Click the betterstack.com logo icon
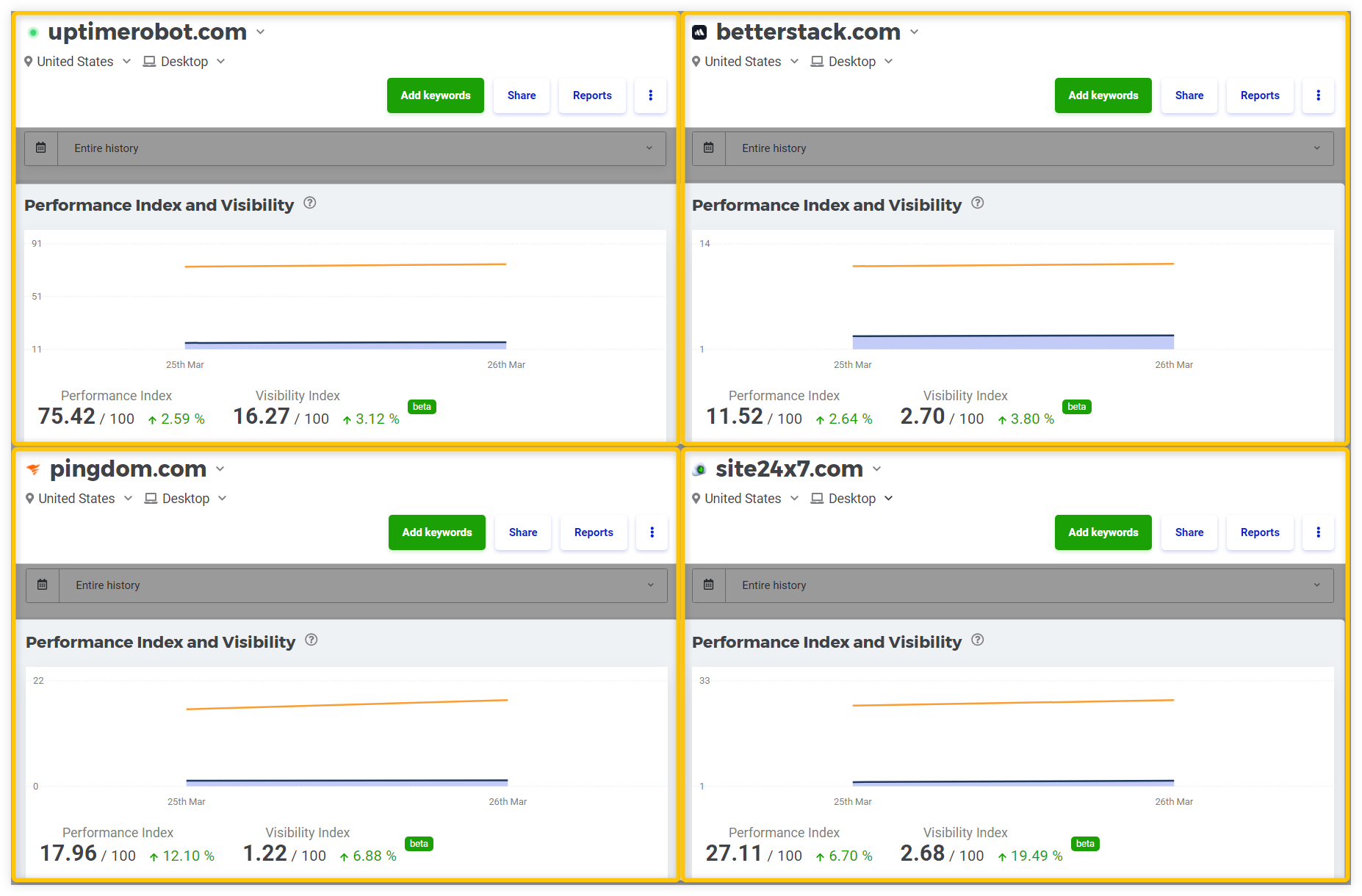Screen dimensions: 1362x896 (x=698, y=31)
